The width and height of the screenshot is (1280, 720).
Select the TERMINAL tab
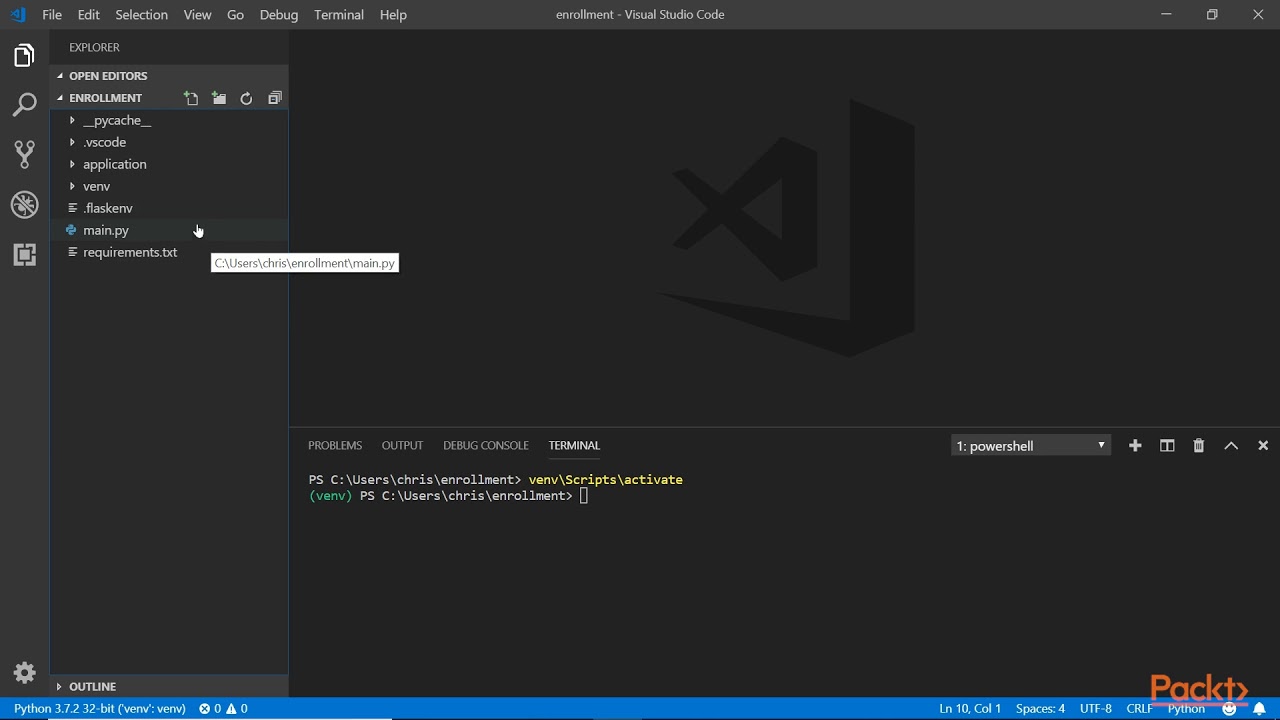point(574,446)
